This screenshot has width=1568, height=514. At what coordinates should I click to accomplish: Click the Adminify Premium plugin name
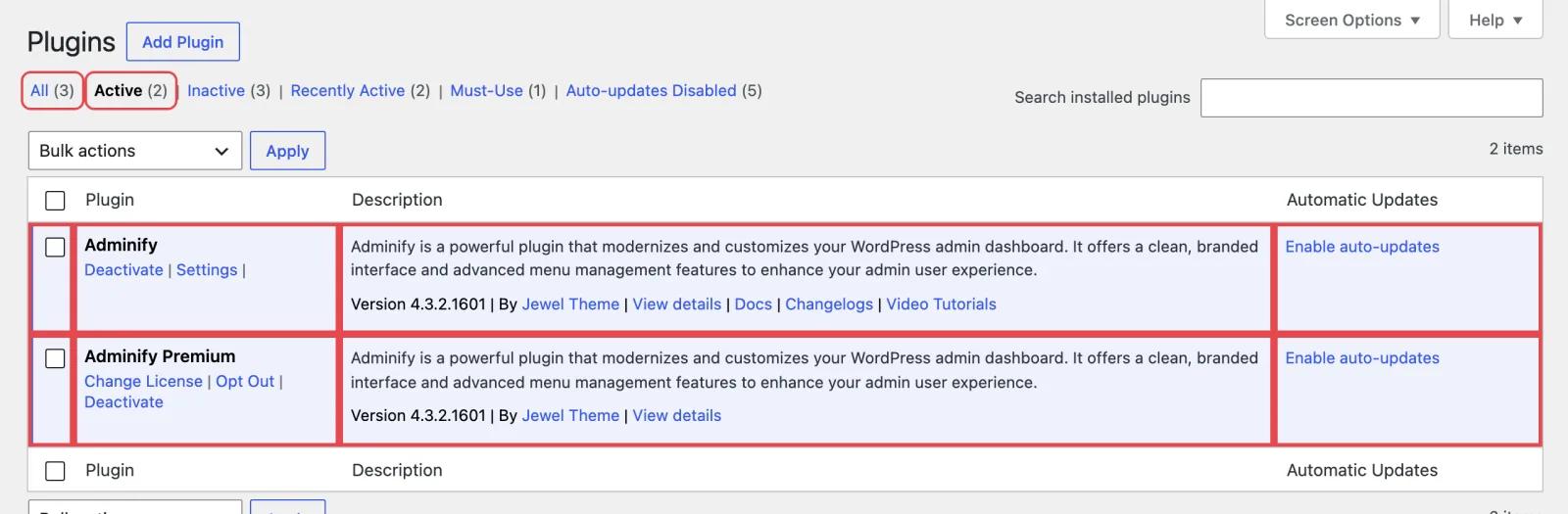click(x=160, y=356)
